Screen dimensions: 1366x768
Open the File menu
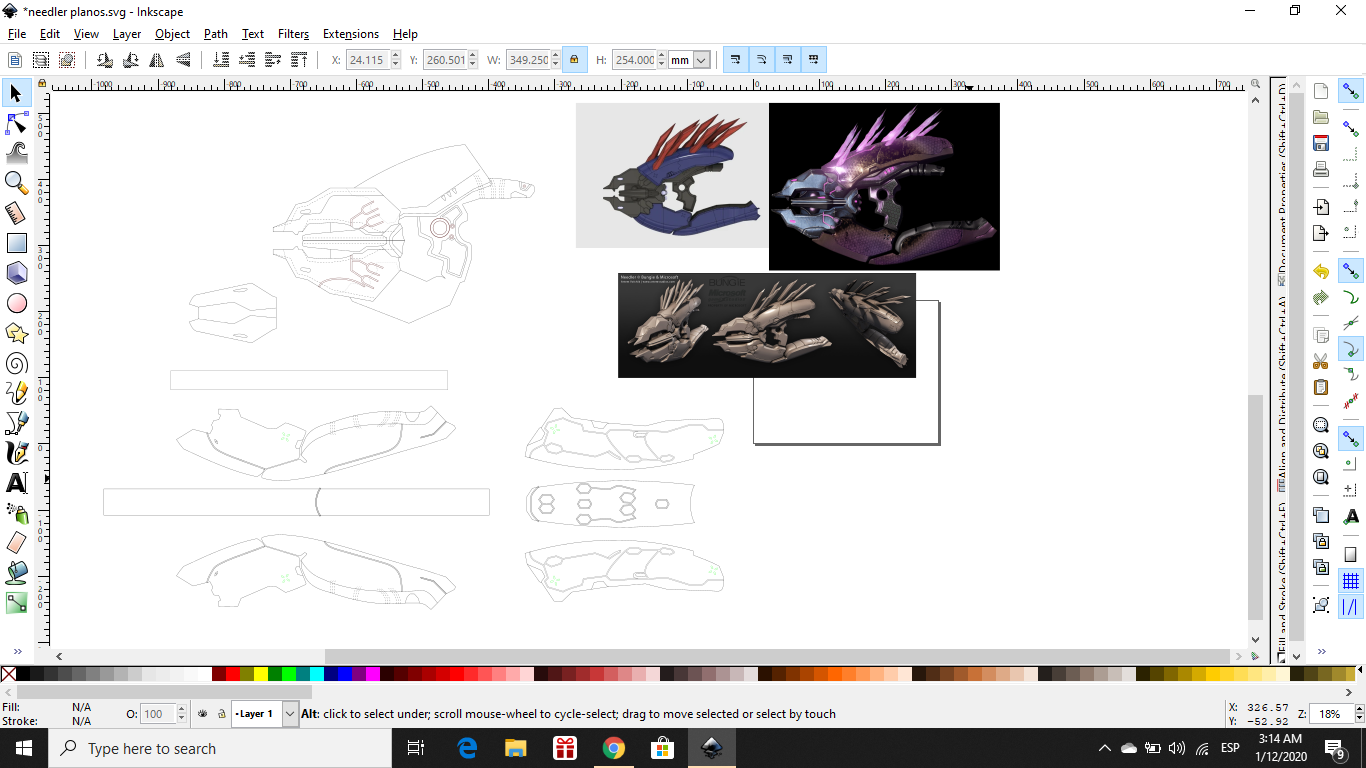tap(17, 33)
